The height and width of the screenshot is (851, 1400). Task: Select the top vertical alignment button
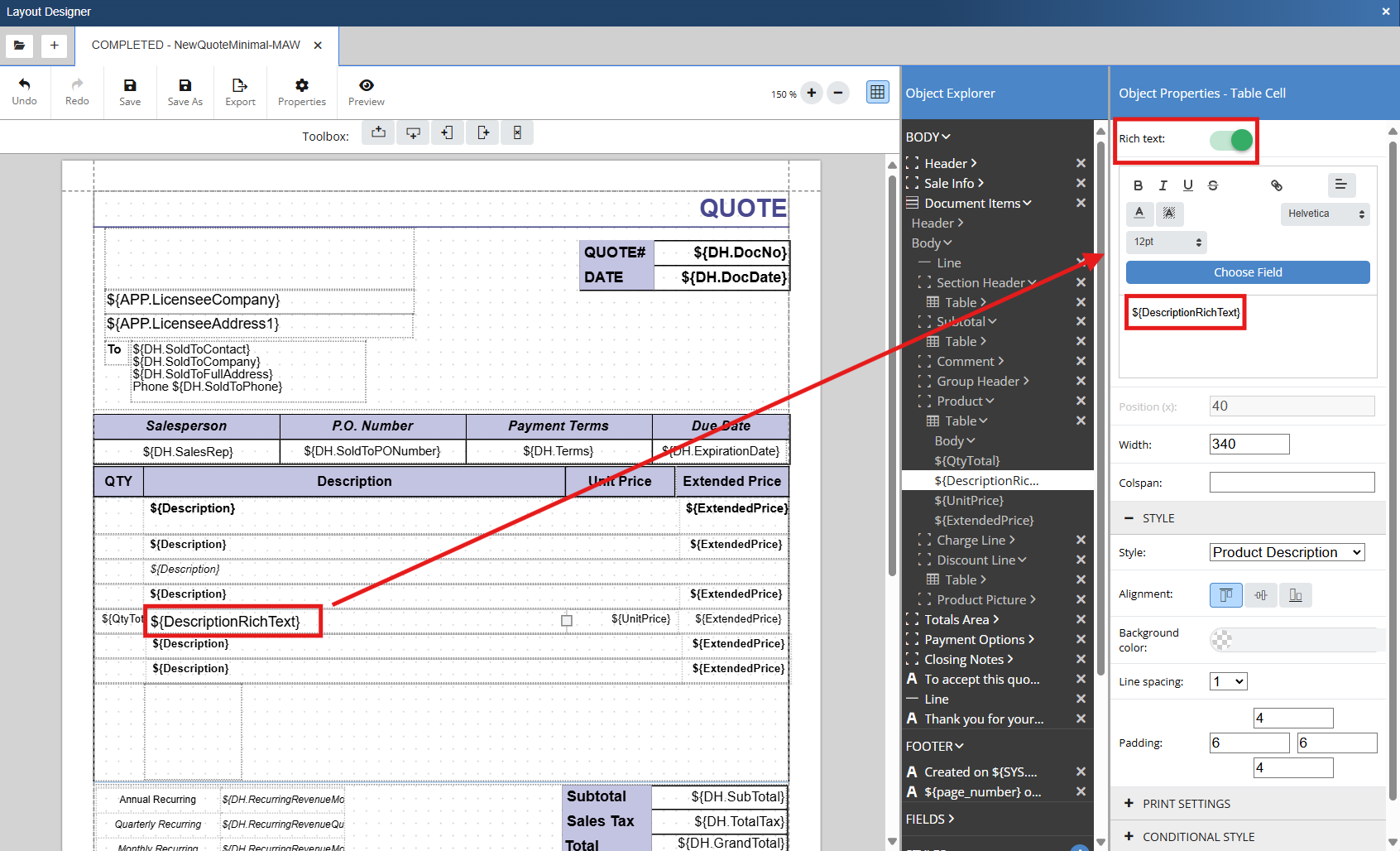coord(1225,595)
